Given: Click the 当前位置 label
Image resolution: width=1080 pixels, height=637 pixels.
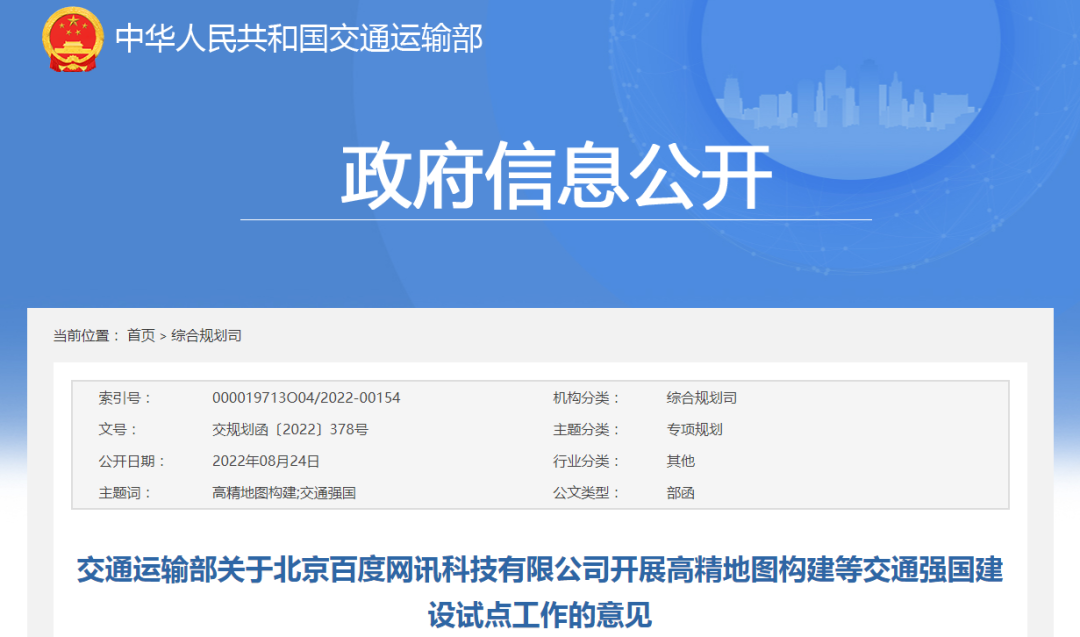Looking at the screenshot, I should coord(86,335).
